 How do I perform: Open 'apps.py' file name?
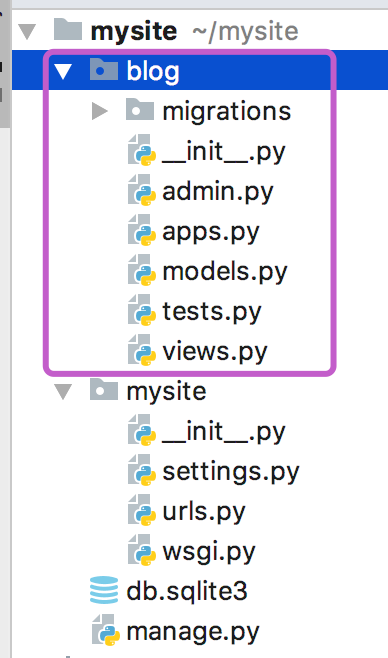tap(211, 232)
